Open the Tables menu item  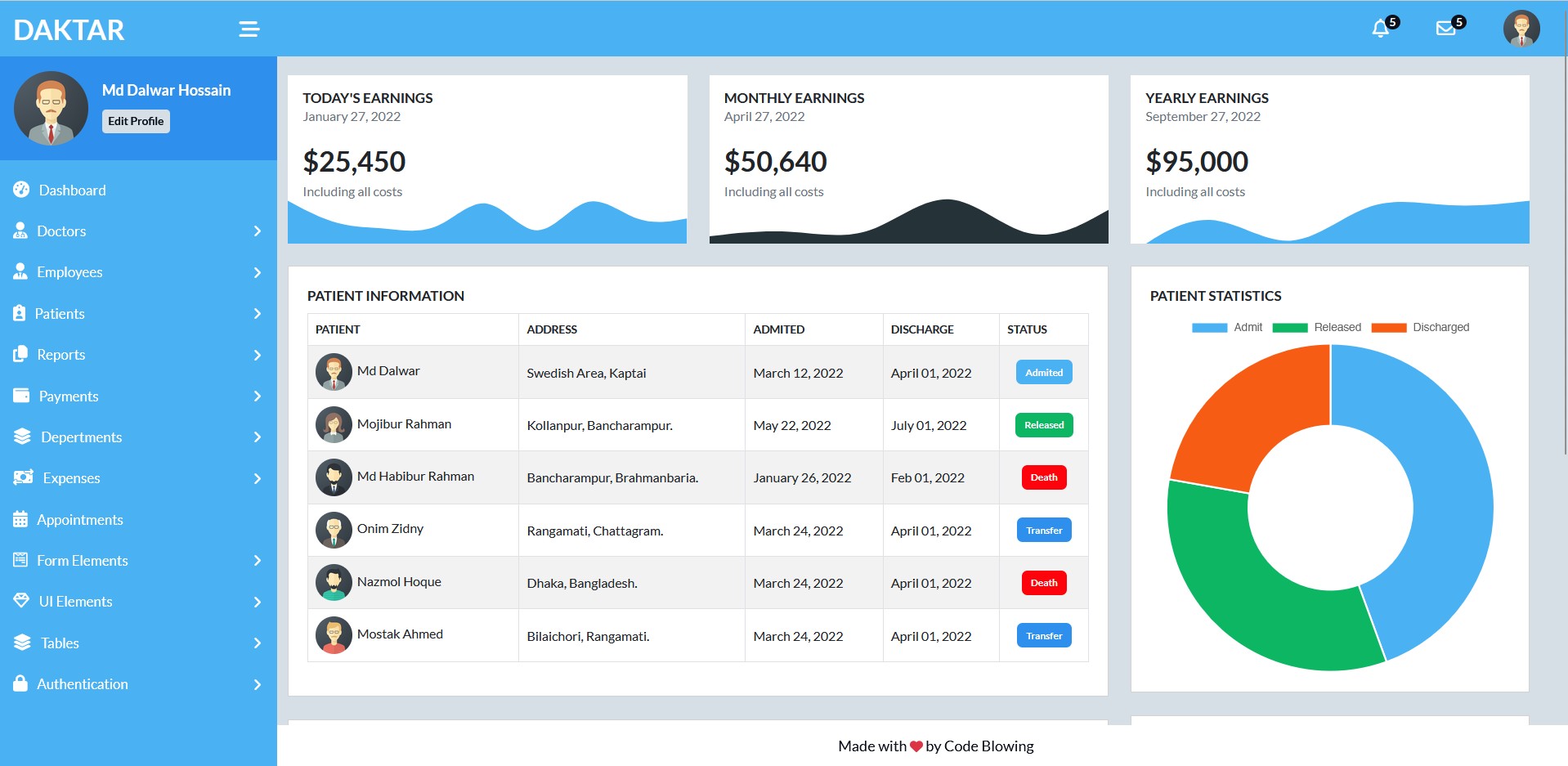(60, 643)
